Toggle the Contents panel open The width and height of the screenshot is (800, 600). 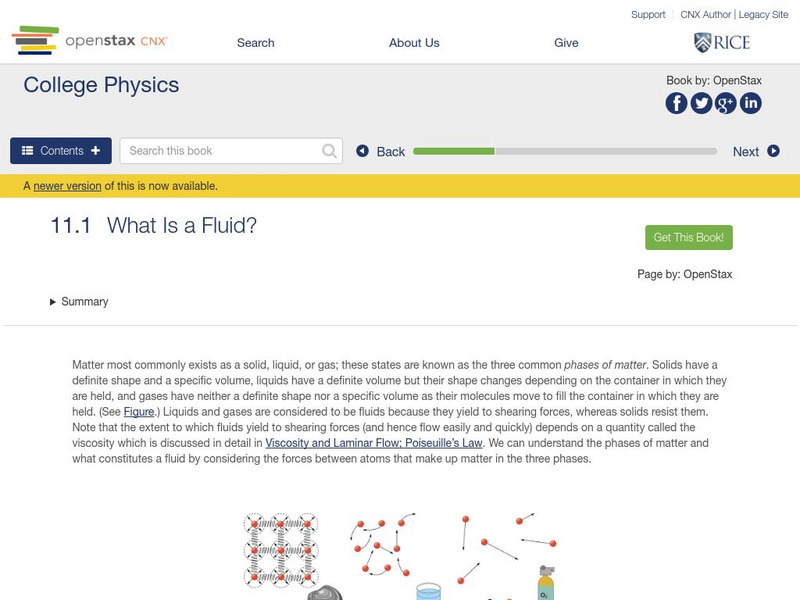click(x=61, y=151)
